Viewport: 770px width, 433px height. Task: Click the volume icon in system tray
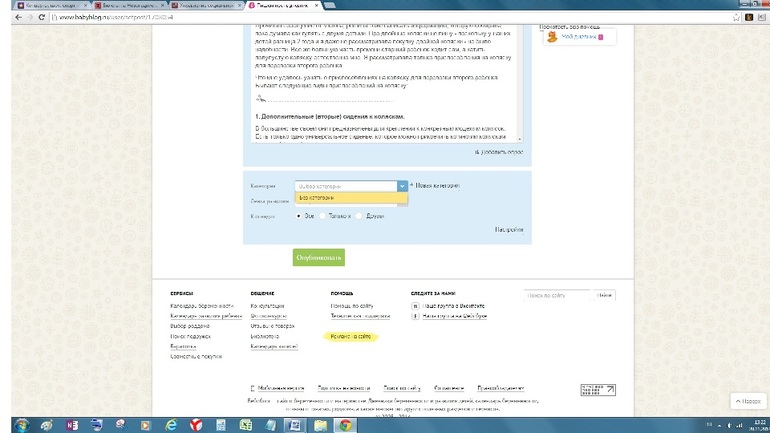coord(729,425)
